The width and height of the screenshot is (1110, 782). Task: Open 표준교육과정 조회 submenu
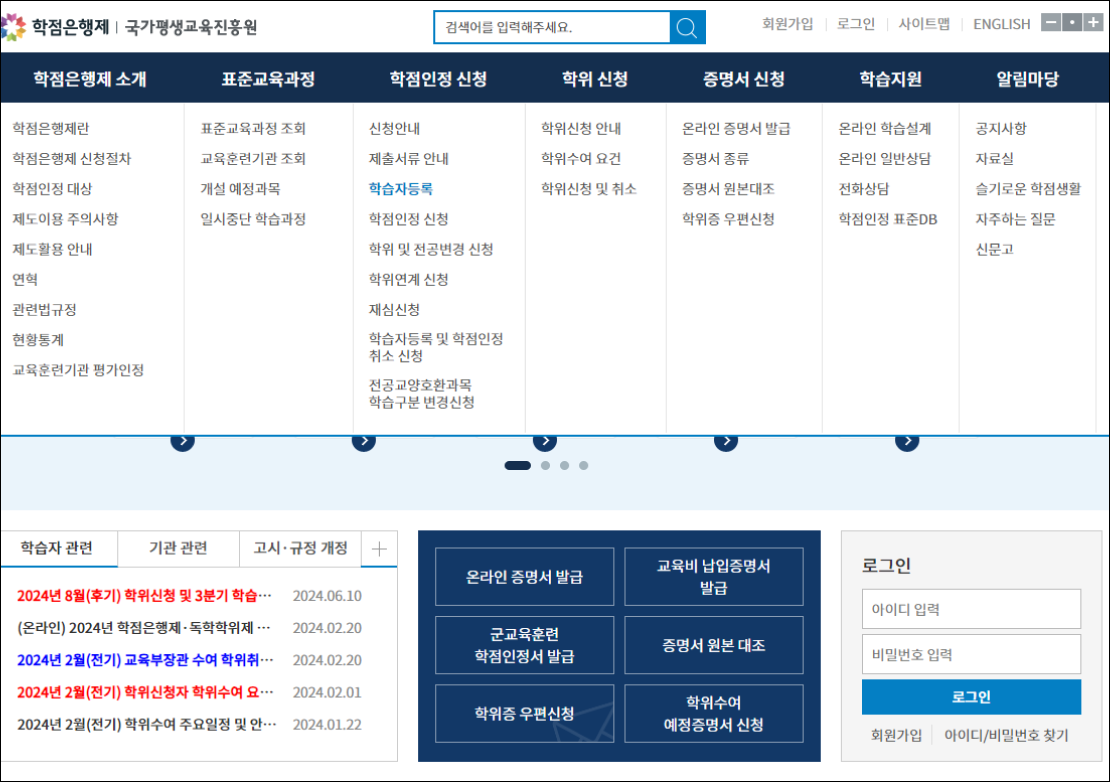253,129
